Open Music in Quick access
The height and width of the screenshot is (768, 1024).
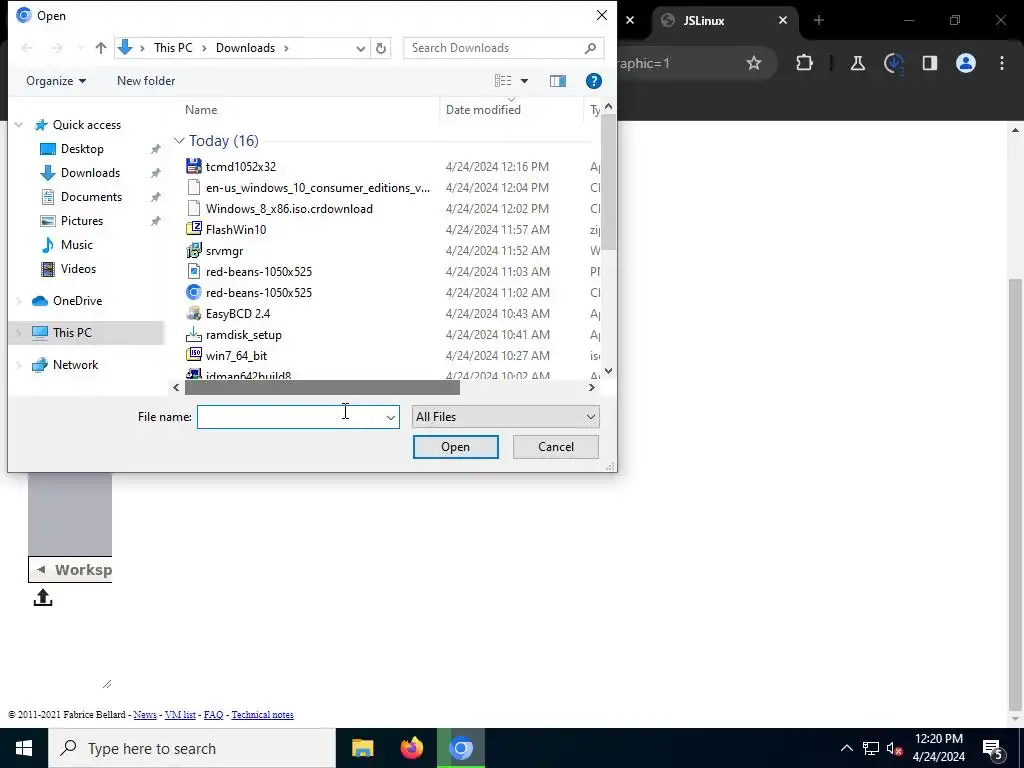[76, 245]
